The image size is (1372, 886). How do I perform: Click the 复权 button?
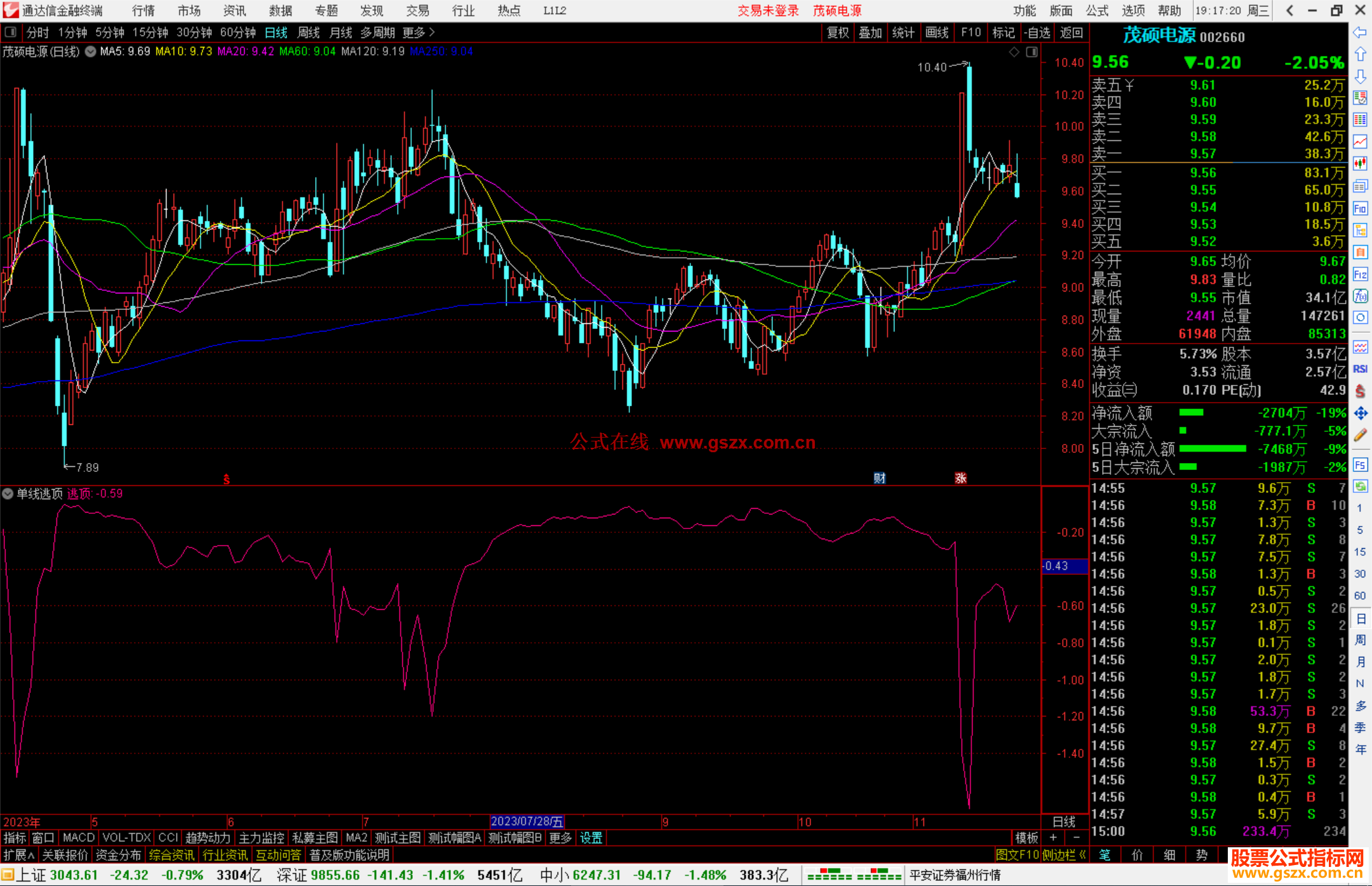tap(838, 32)
